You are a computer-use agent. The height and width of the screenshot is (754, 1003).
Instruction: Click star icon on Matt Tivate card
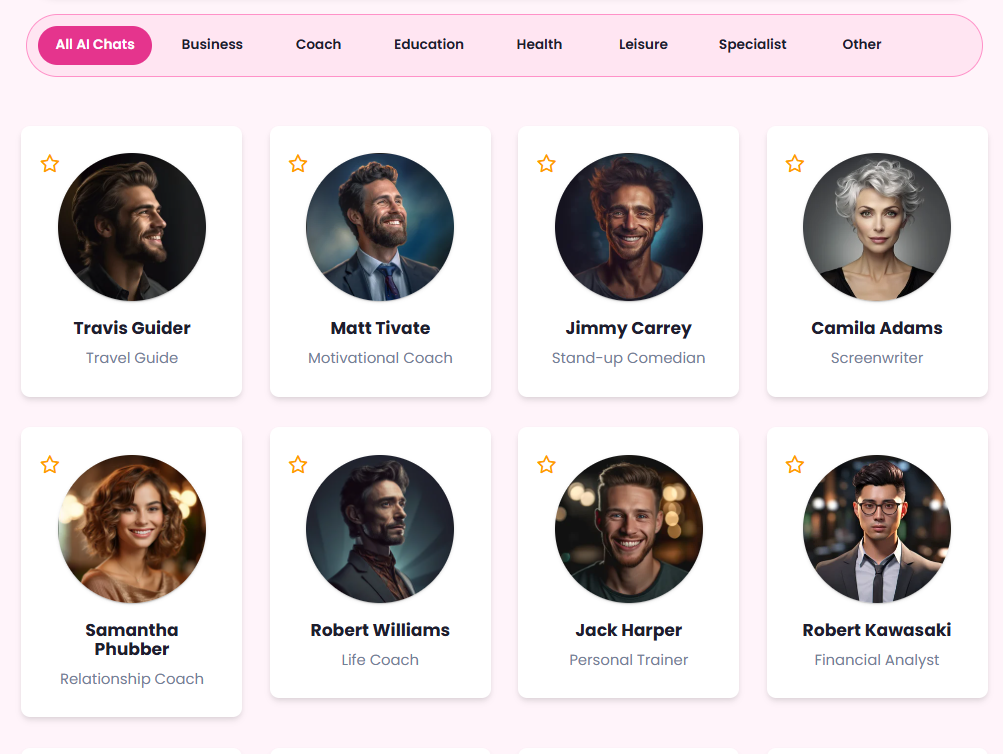(x=298, y=164)
